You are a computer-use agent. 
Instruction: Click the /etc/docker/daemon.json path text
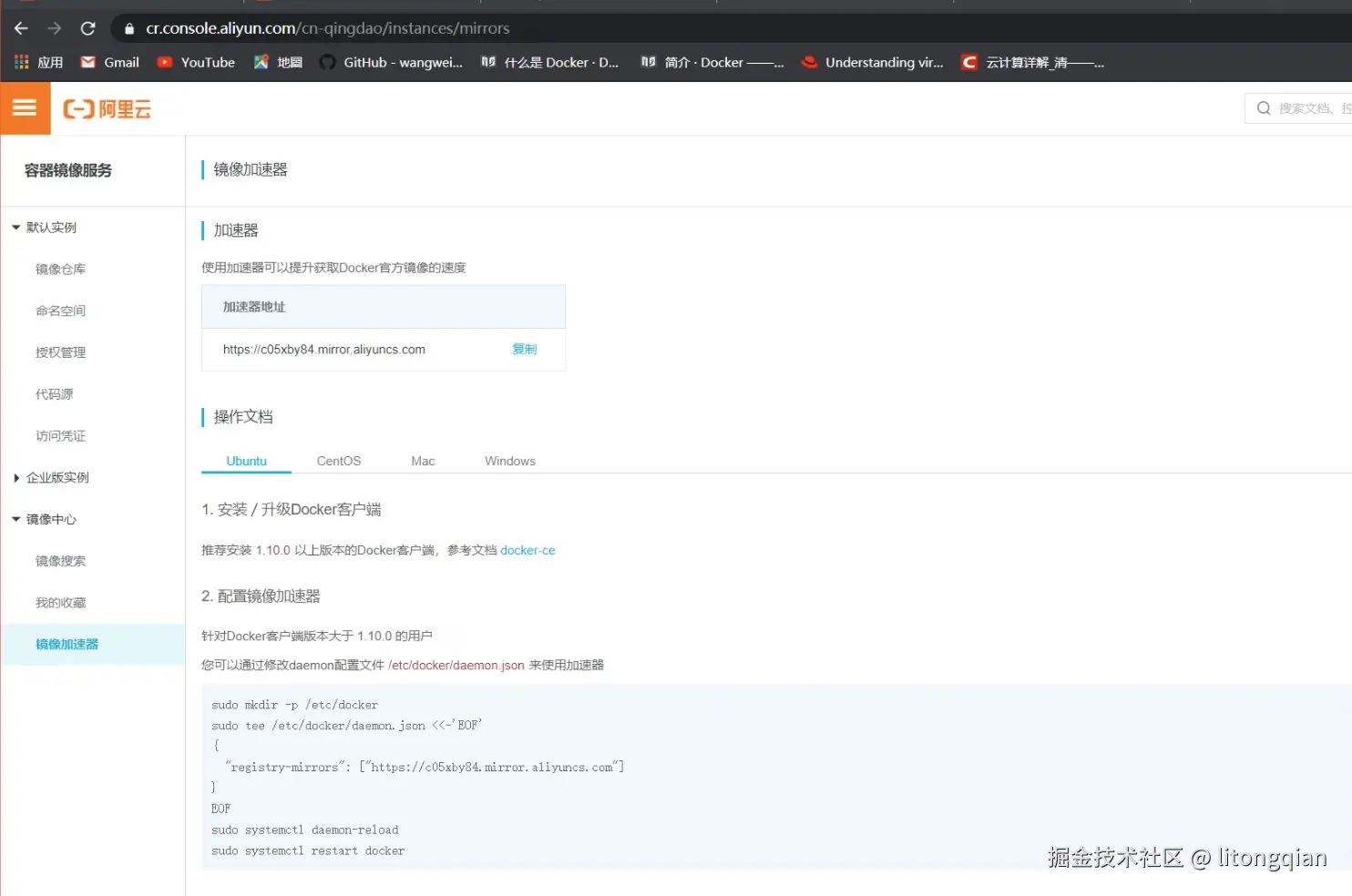pos(456,666)
